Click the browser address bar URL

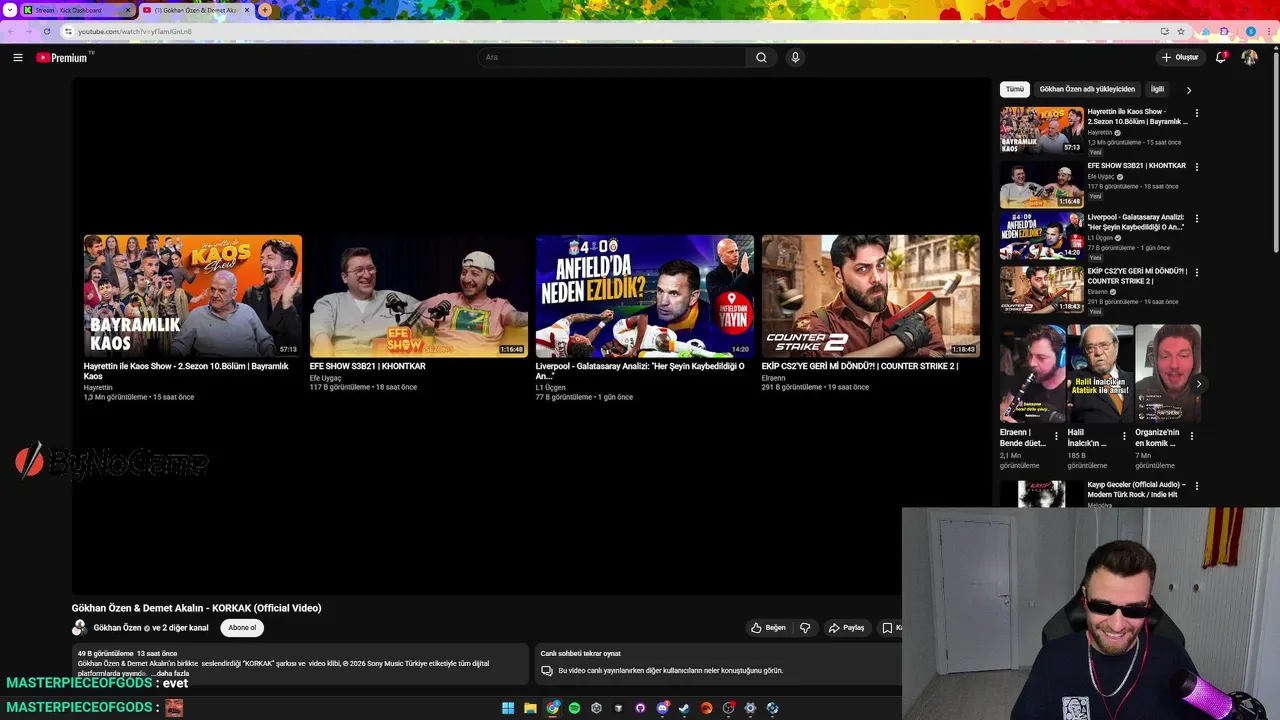134,31
